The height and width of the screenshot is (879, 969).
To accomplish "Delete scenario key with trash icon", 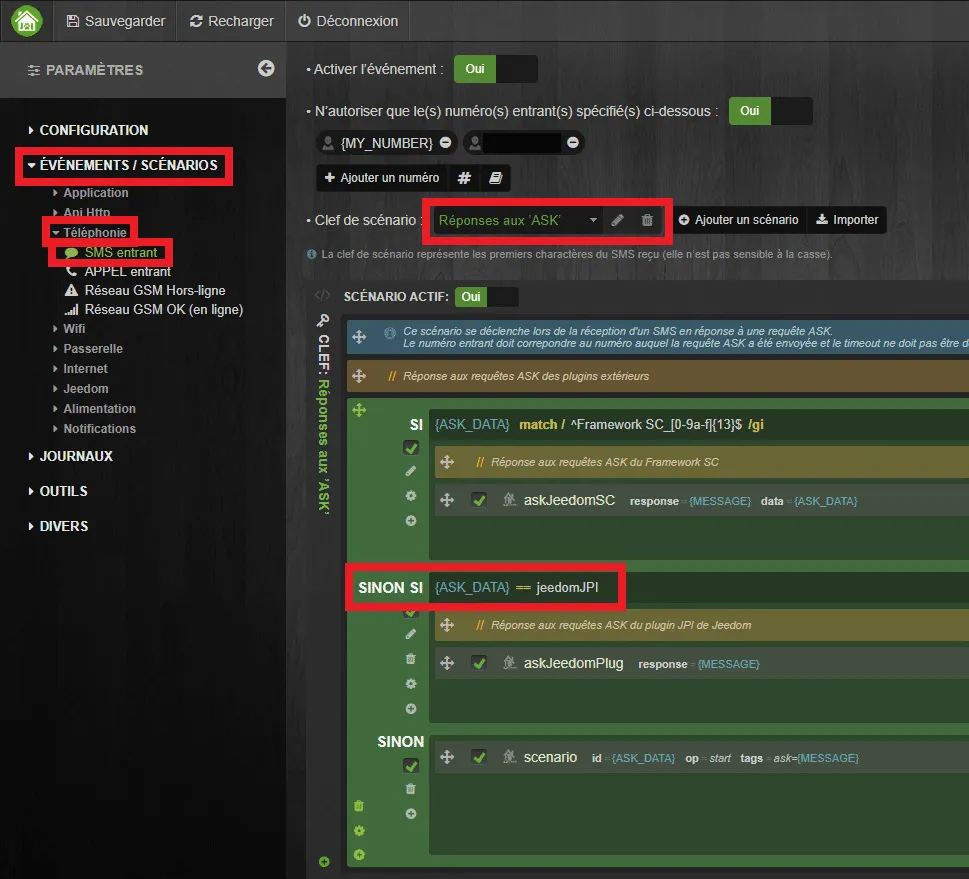I will [x=647, y=220].
